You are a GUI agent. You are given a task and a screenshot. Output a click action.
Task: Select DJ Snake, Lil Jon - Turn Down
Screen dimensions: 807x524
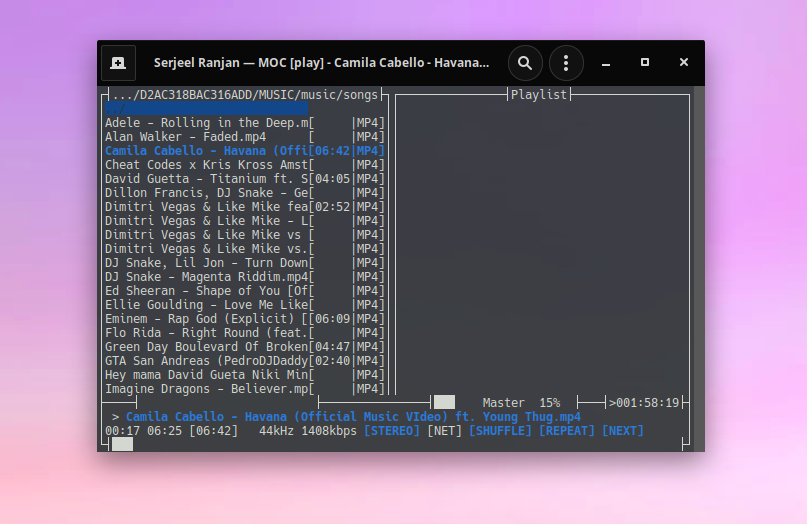click(244, 263)
